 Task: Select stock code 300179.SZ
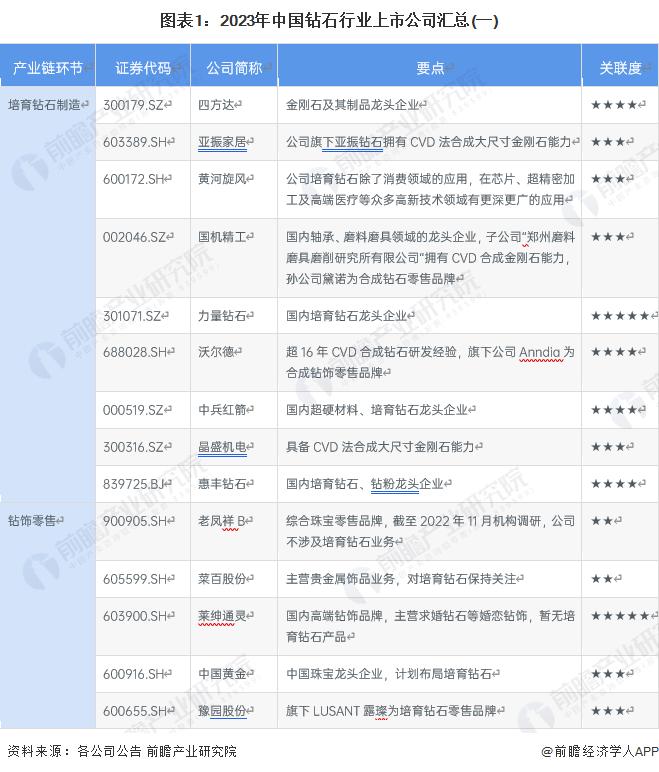point(133,105)
